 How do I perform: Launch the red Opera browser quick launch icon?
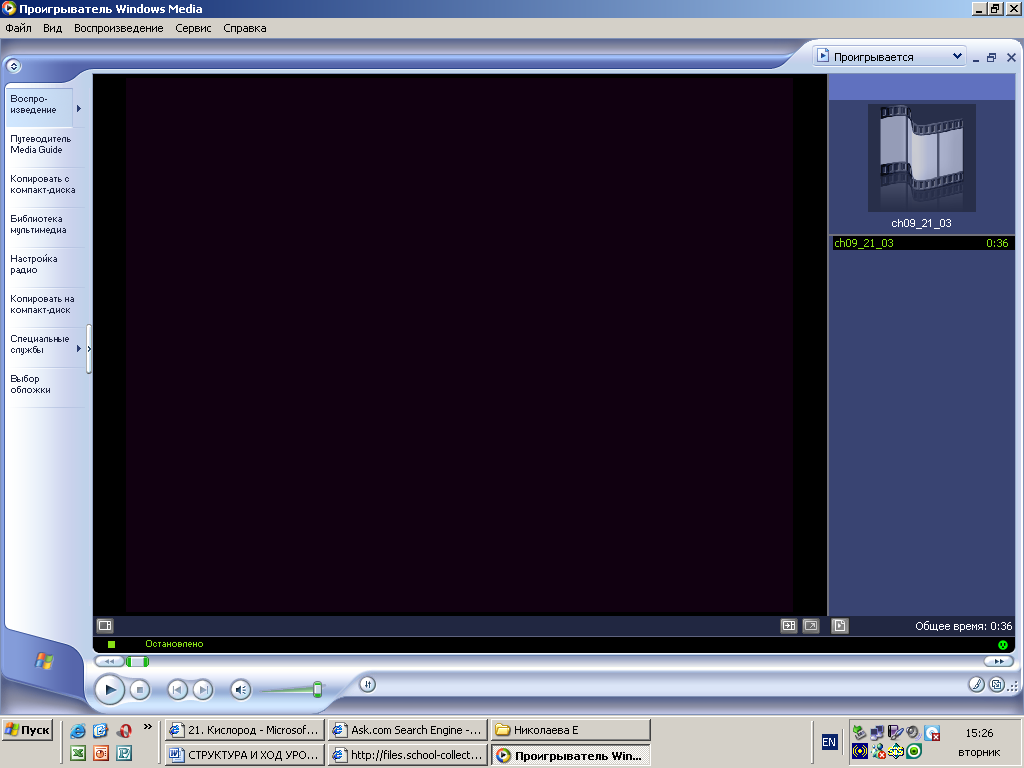click(x=124, y=730)
